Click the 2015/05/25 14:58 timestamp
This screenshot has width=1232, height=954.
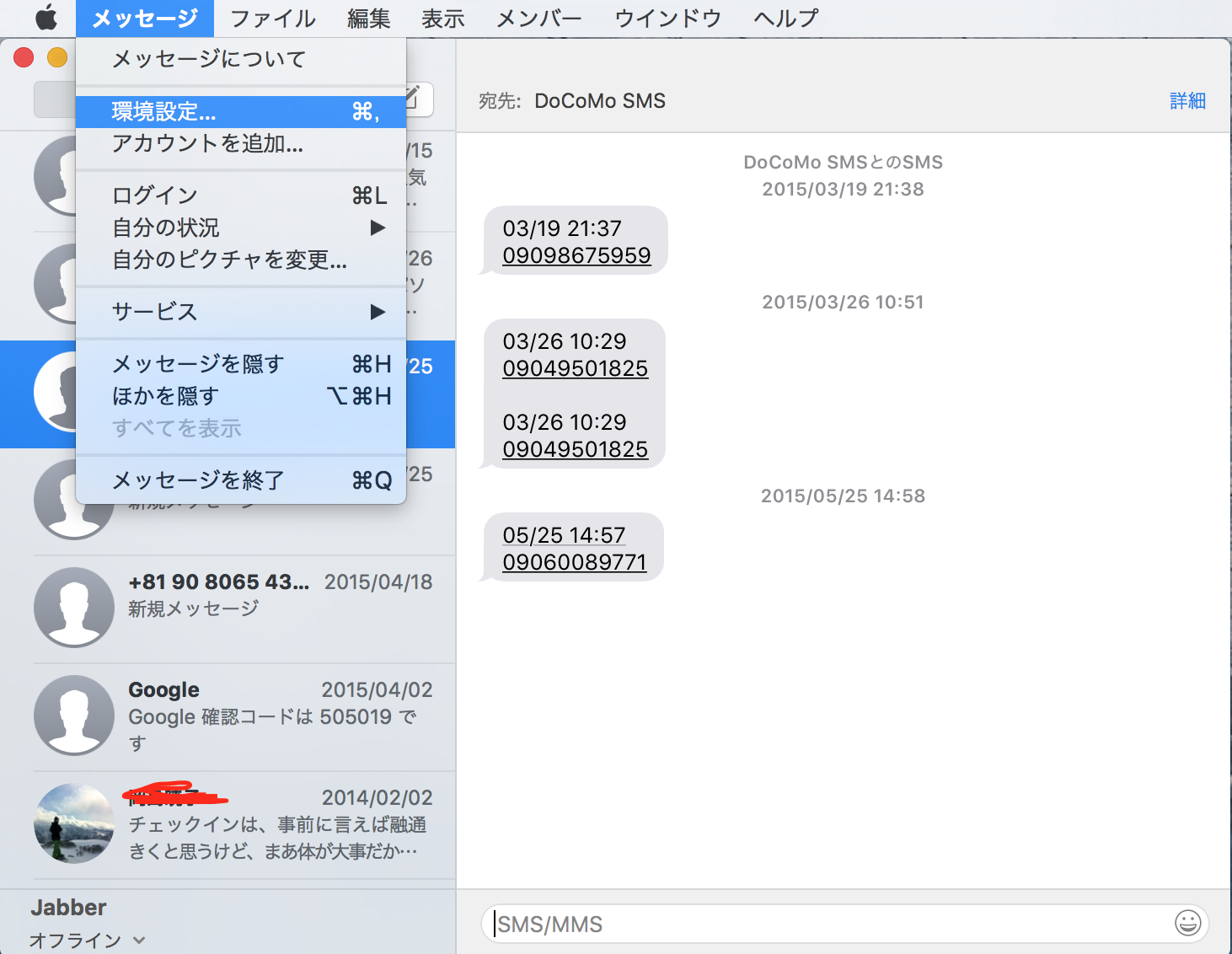843,496
